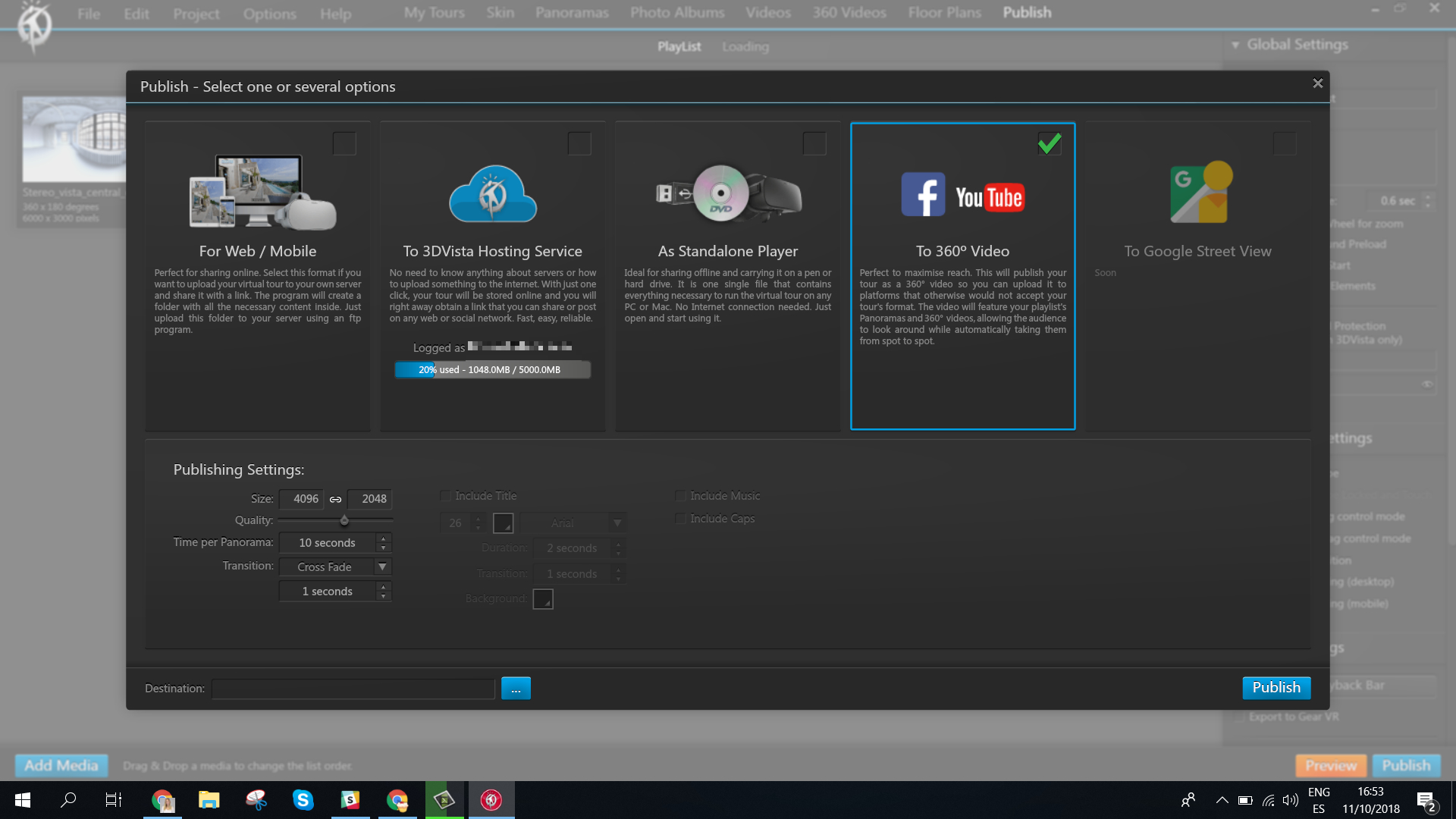Check the Google Street View option
Viewport: 1456px width, 819px height.
tap(1285, 143)
